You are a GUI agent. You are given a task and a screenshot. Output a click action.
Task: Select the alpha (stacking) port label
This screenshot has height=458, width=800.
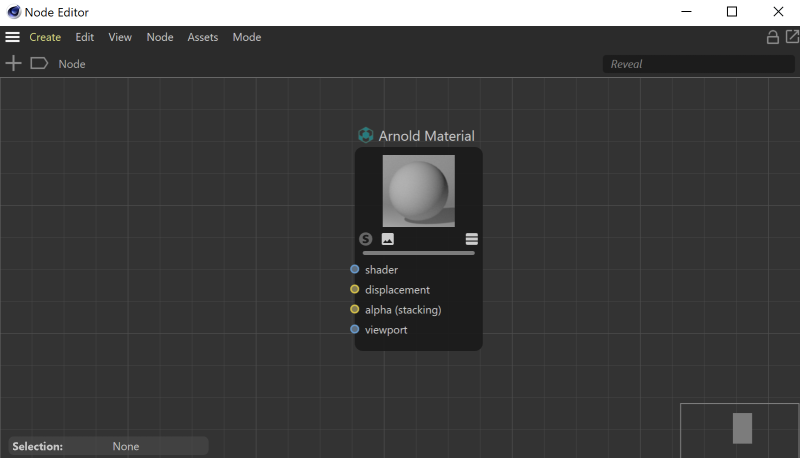point(403,310)
